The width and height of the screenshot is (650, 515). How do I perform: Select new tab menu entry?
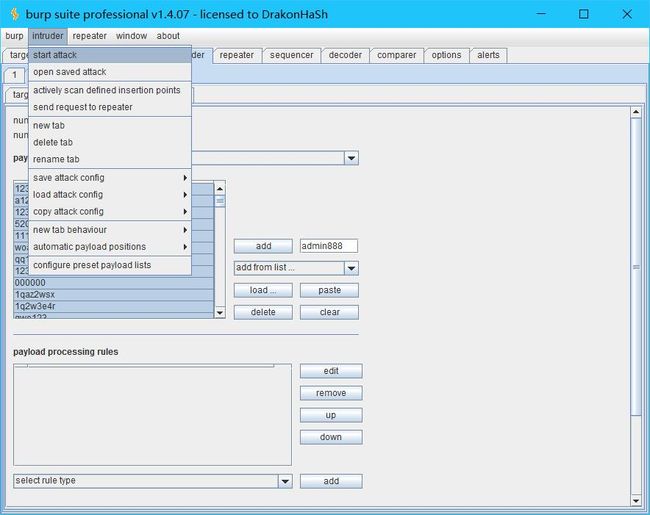point(110,125)
